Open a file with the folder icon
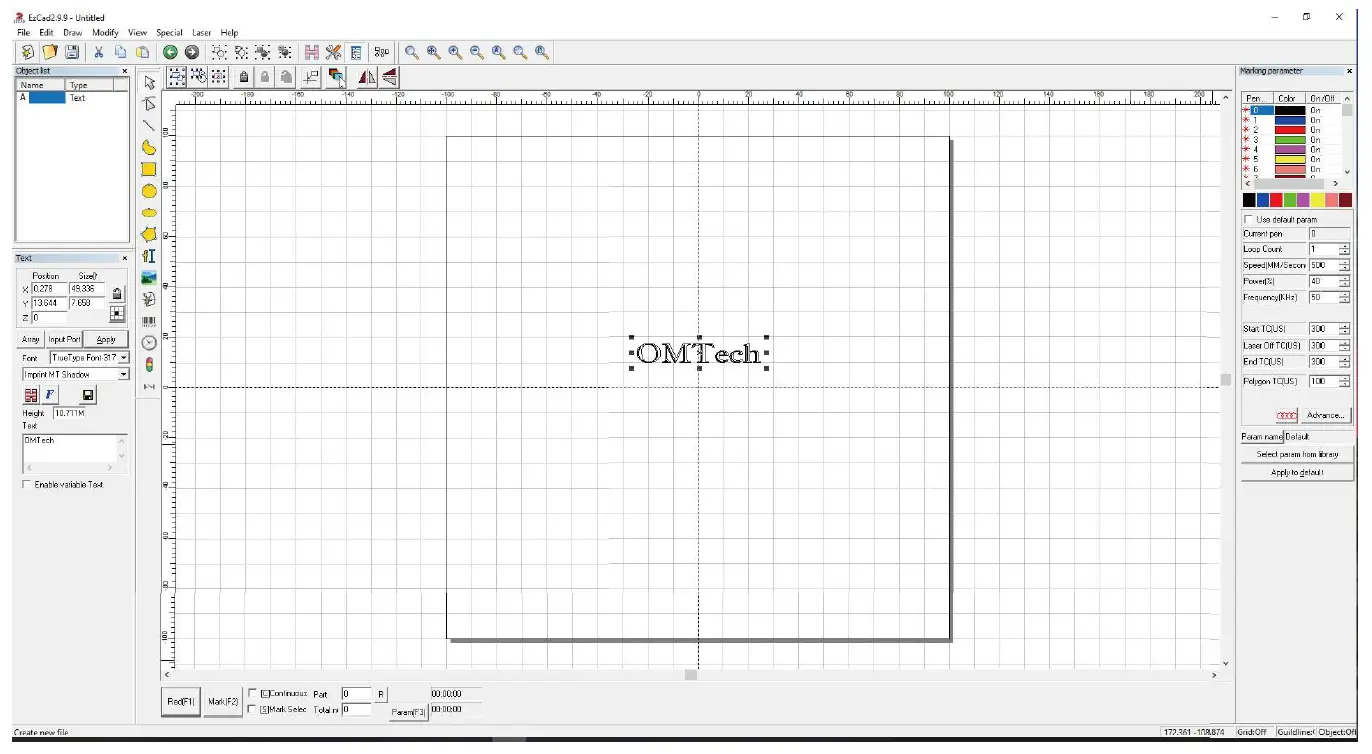 pos(49,52)
